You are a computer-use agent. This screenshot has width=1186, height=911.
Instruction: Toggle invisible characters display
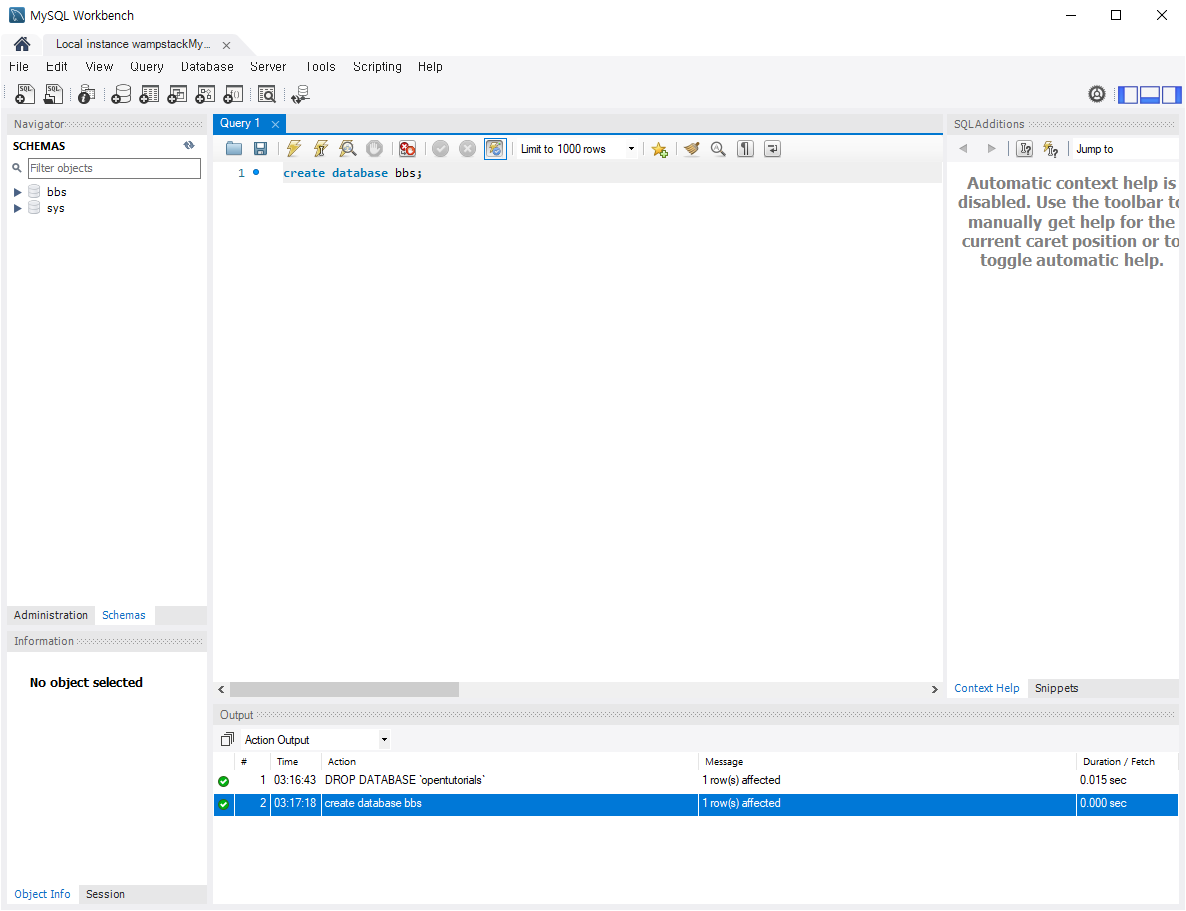tap(745, 149)
